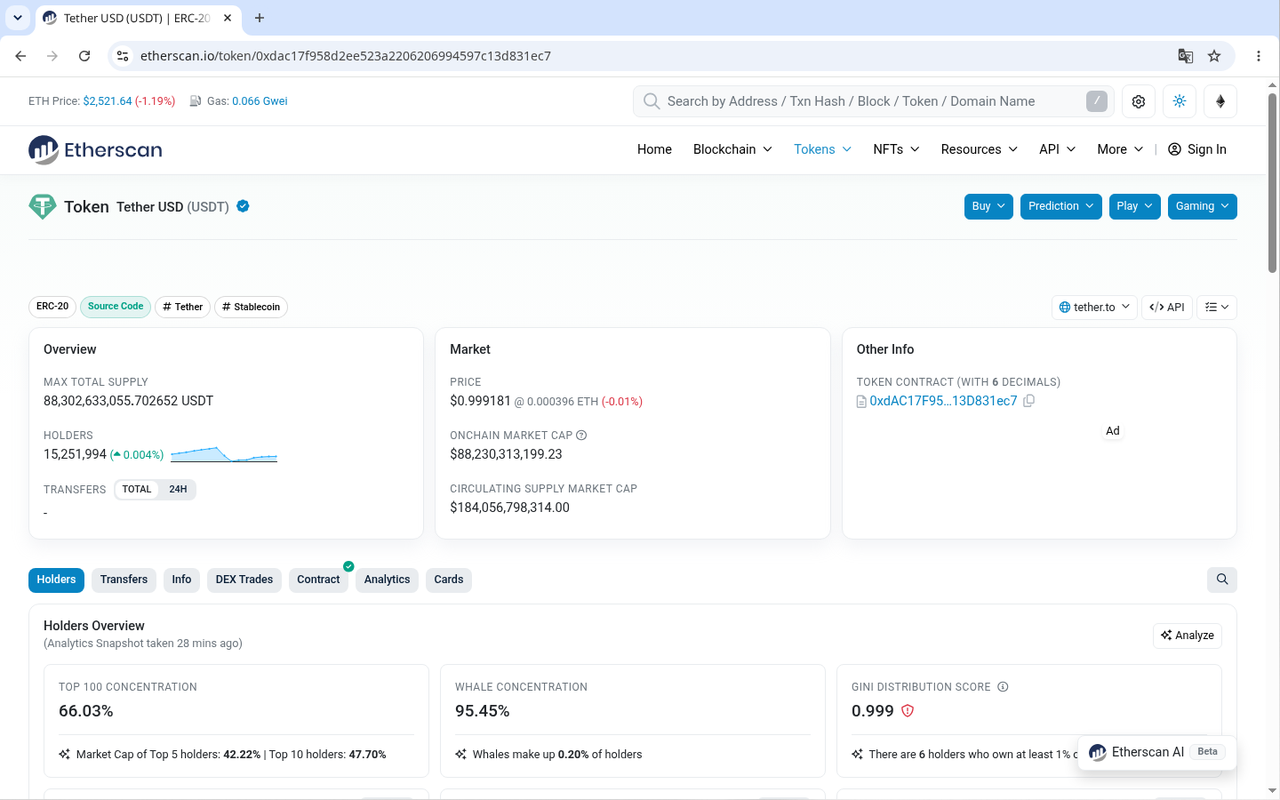
Task: Click the red Gini warning shield icon
Action: (x=908, y=711)
